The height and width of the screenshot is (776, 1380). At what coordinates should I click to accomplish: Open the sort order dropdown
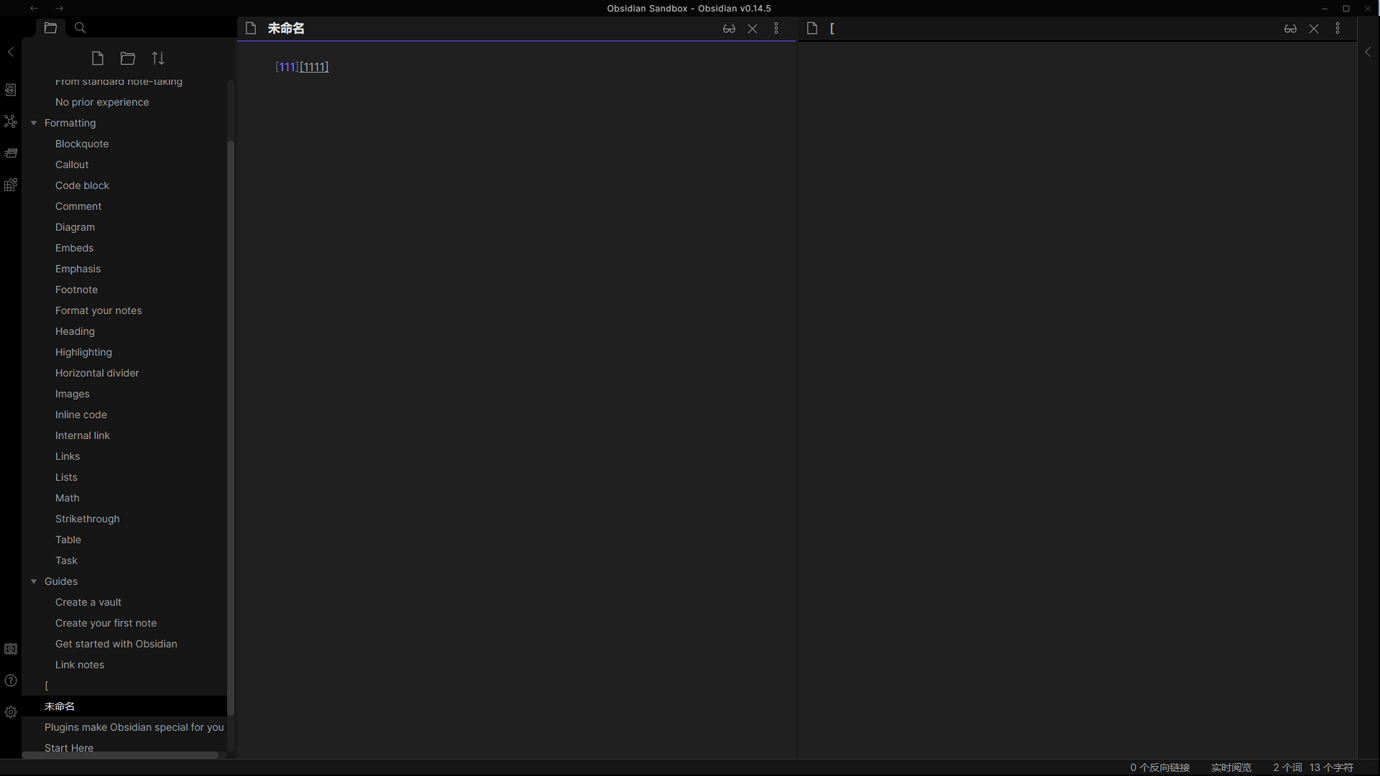(x=158, y=58)
